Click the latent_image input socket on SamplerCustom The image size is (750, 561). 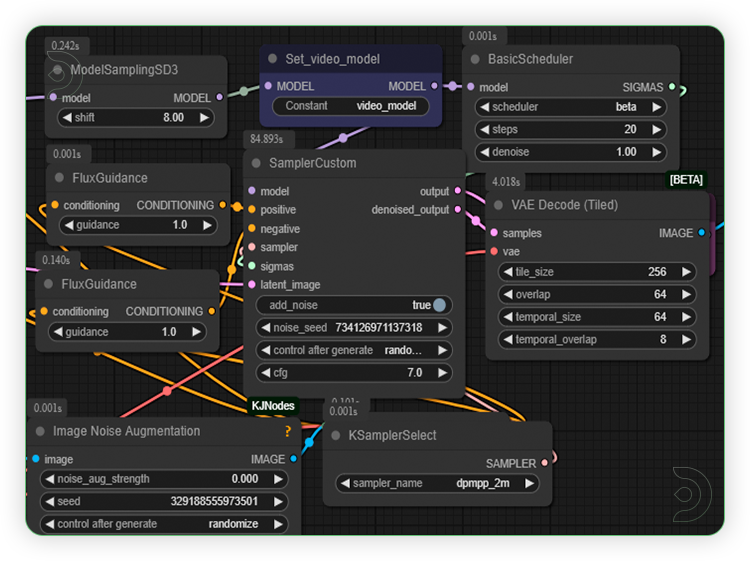tap(252, 285)
